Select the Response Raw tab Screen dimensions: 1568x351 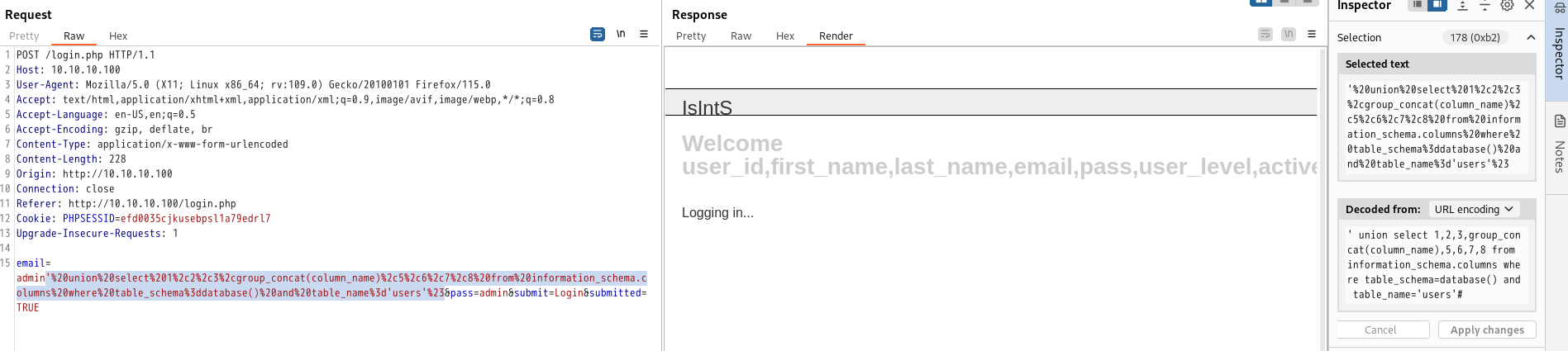tap(741, 36)
